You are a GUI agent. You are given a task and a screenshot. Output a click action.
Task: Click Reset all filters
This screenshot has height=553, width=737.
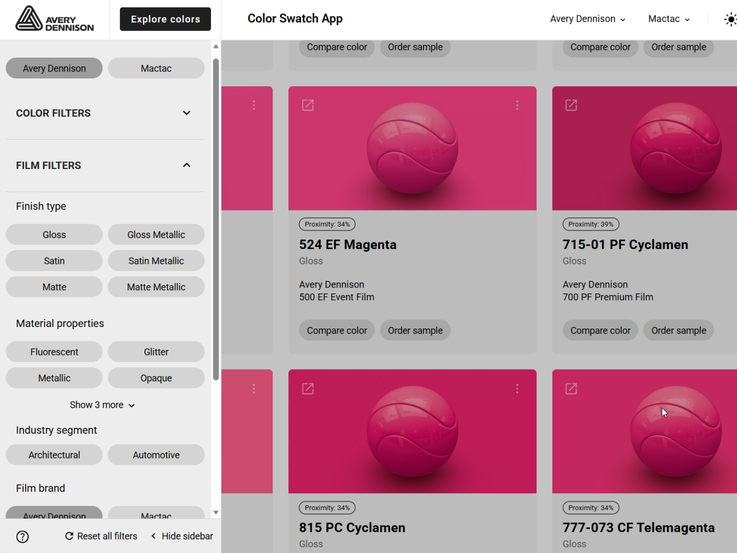(101, 536)
